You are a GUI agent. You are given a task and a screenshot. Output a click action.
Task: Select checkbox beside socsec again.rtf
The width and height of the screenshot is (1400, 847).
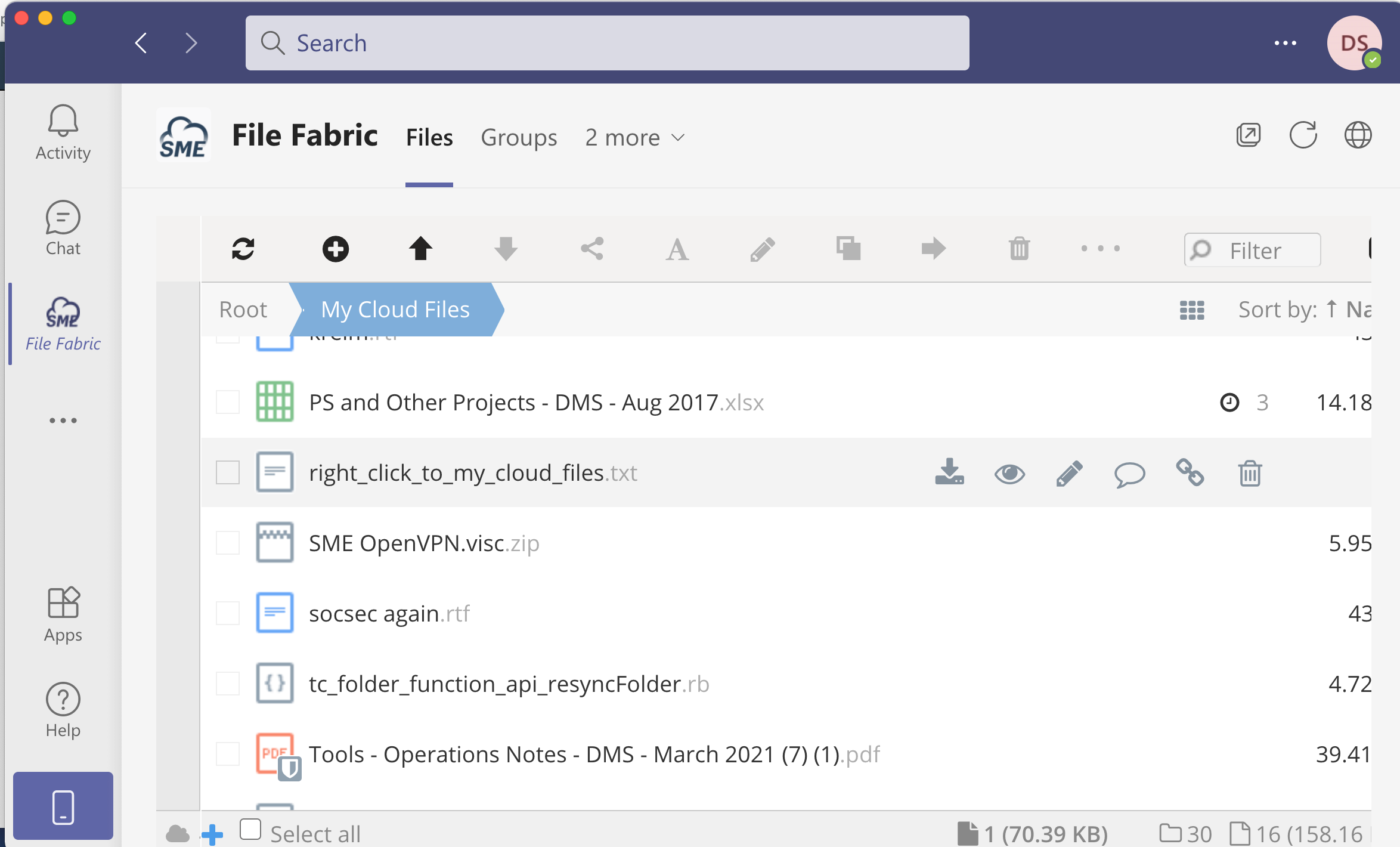tap(228, 613)
